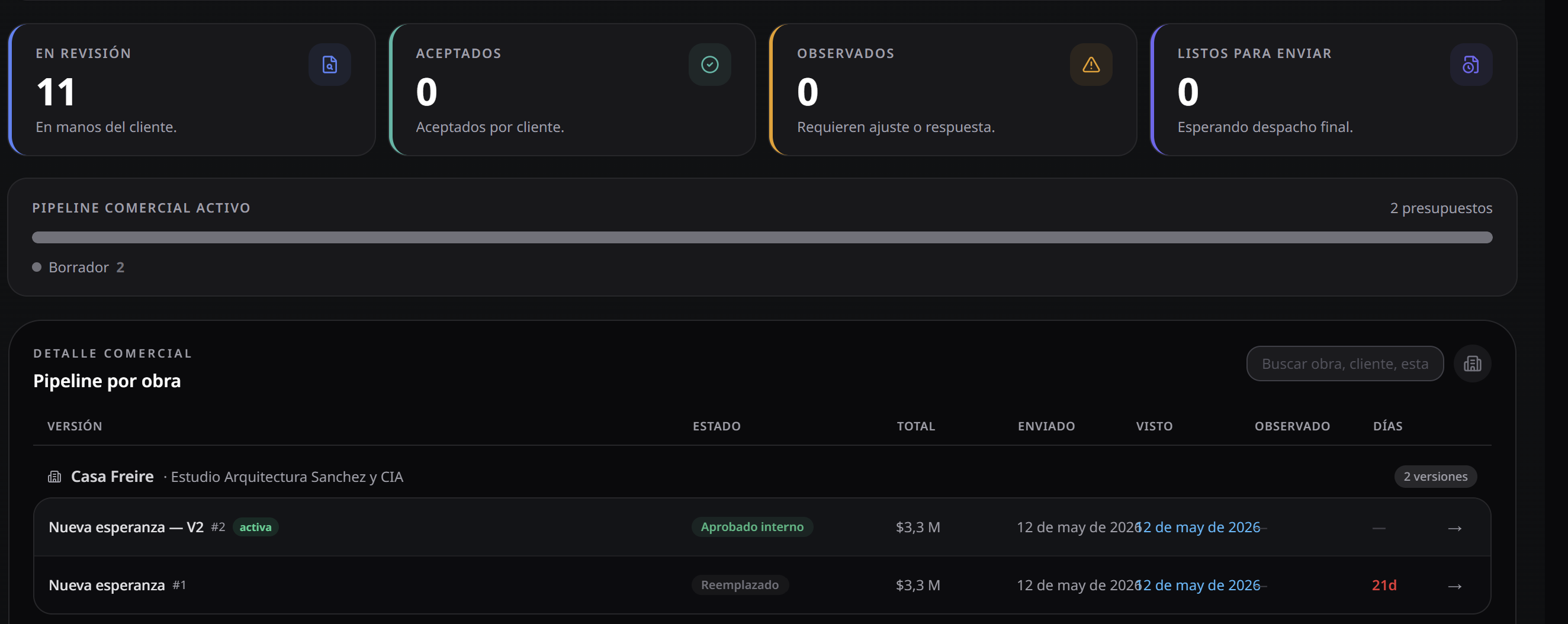Click the blue visto date in Reemplazado row

1199,585
